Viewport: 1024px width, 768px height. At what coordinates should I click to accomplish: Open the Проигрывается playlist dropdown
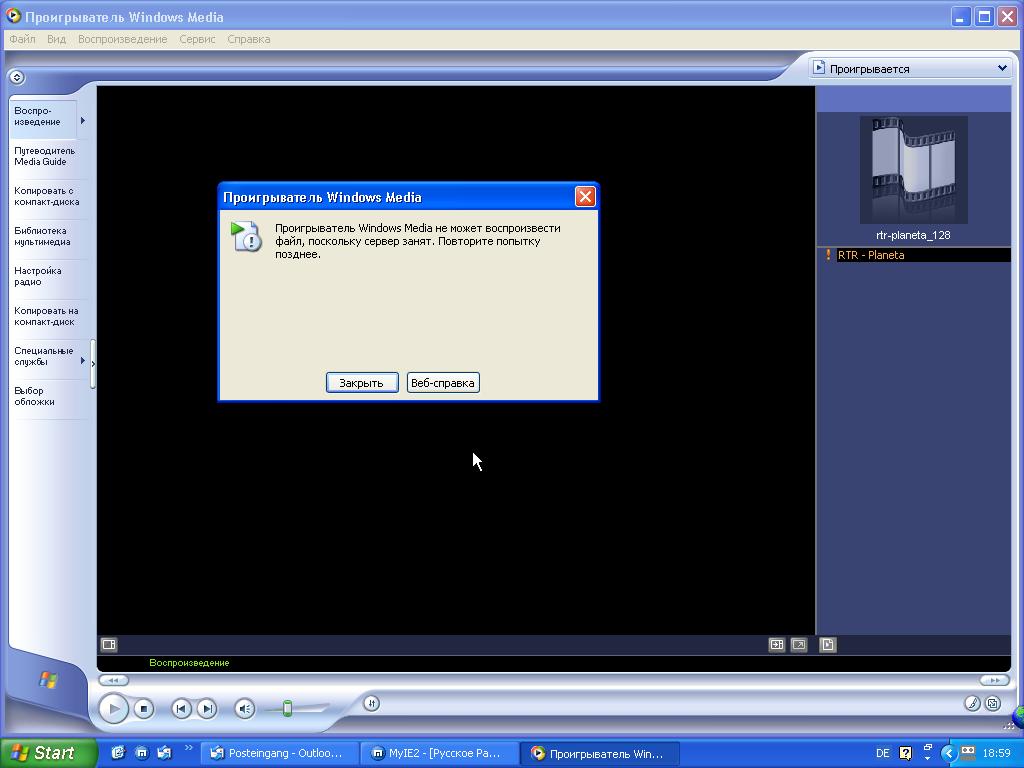[x=910, y=69]
